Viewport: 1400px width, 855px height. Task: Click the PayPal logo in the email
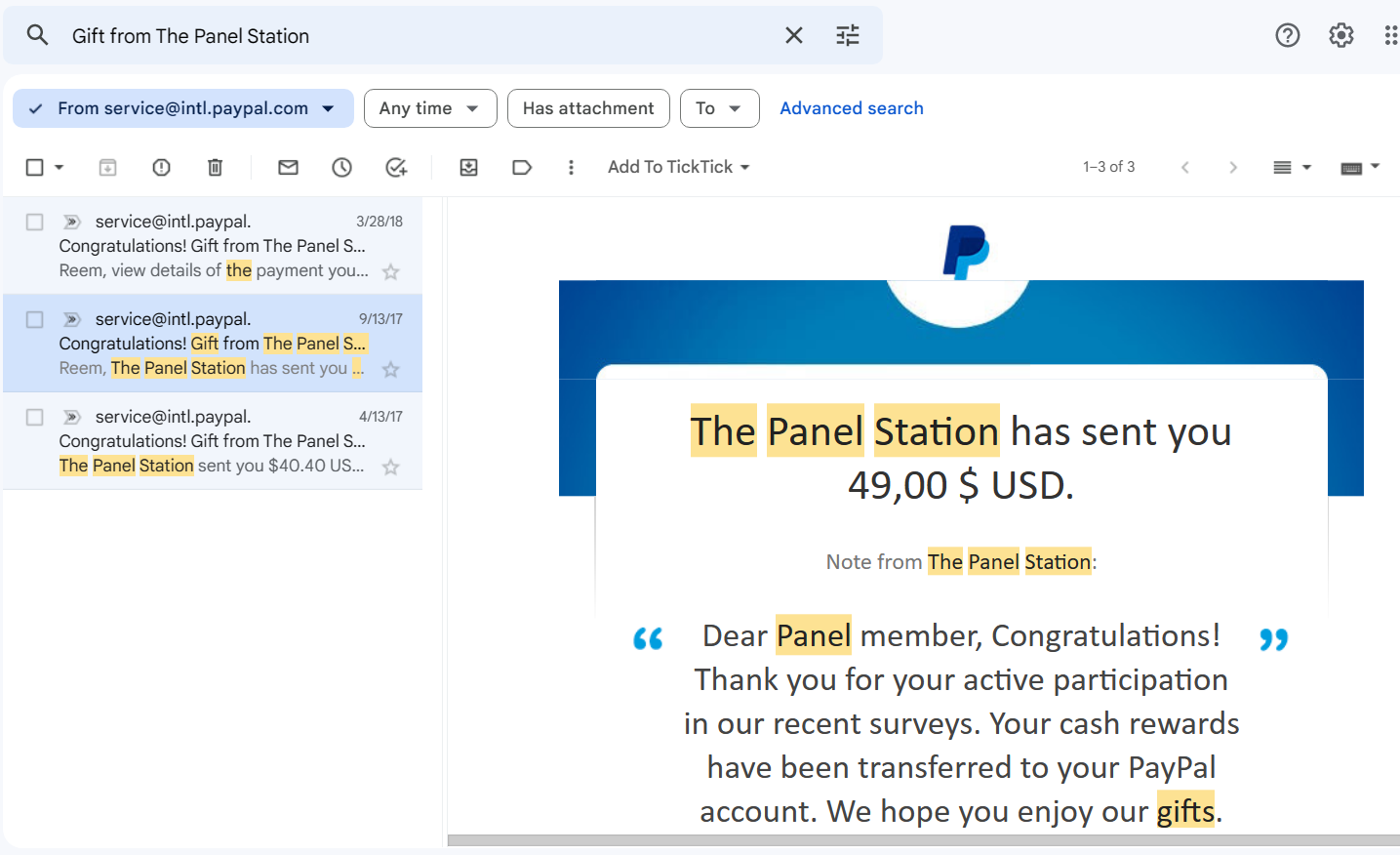[x=966, y=252]
